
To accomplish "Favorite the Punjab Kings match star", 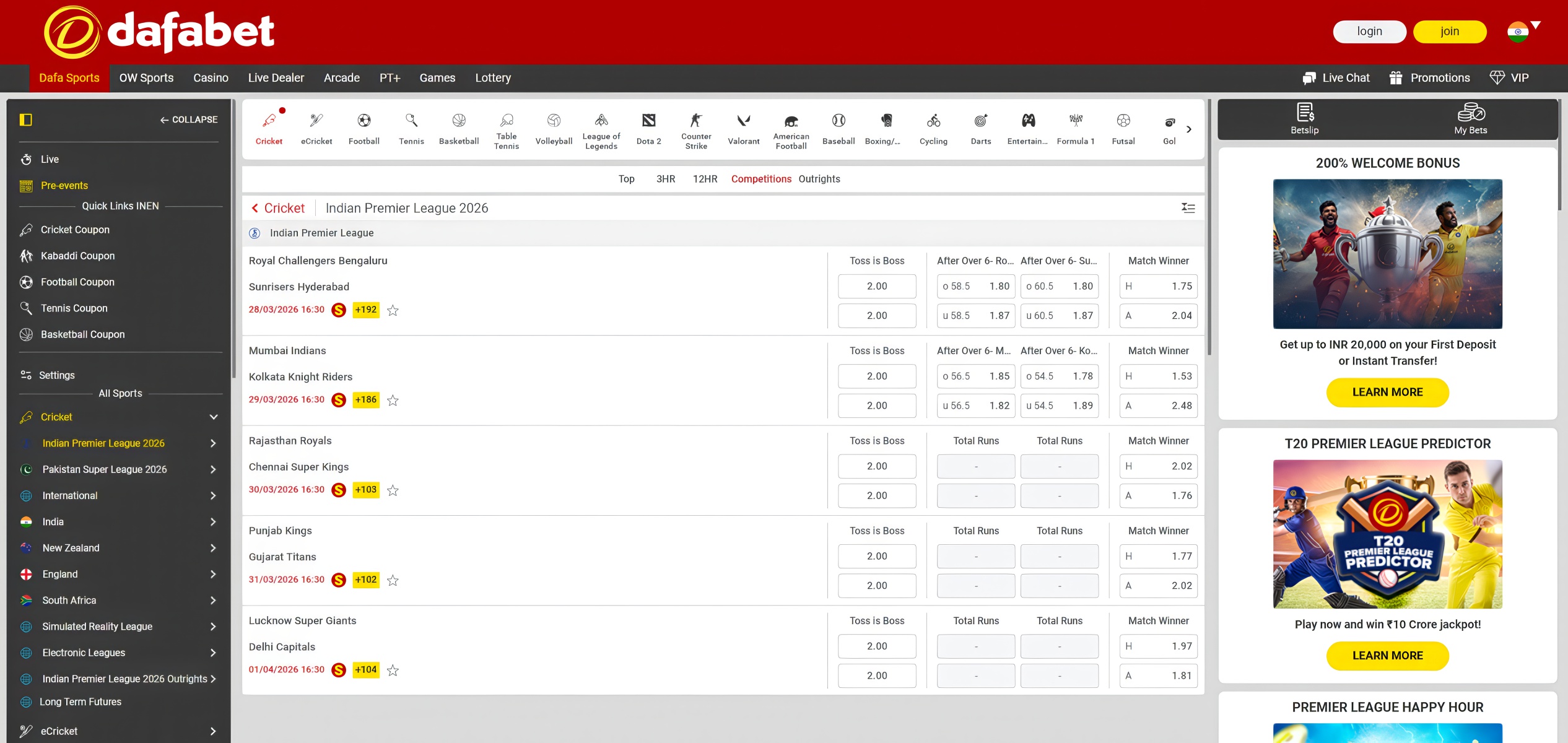I will (x=393, y=580).
